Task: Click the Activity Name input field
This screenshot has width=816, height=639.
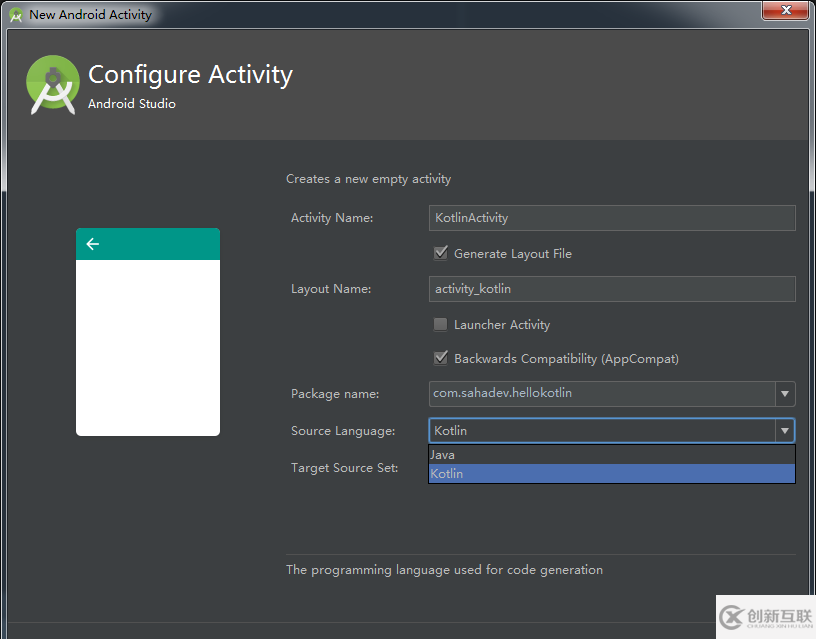Action: 612,218
